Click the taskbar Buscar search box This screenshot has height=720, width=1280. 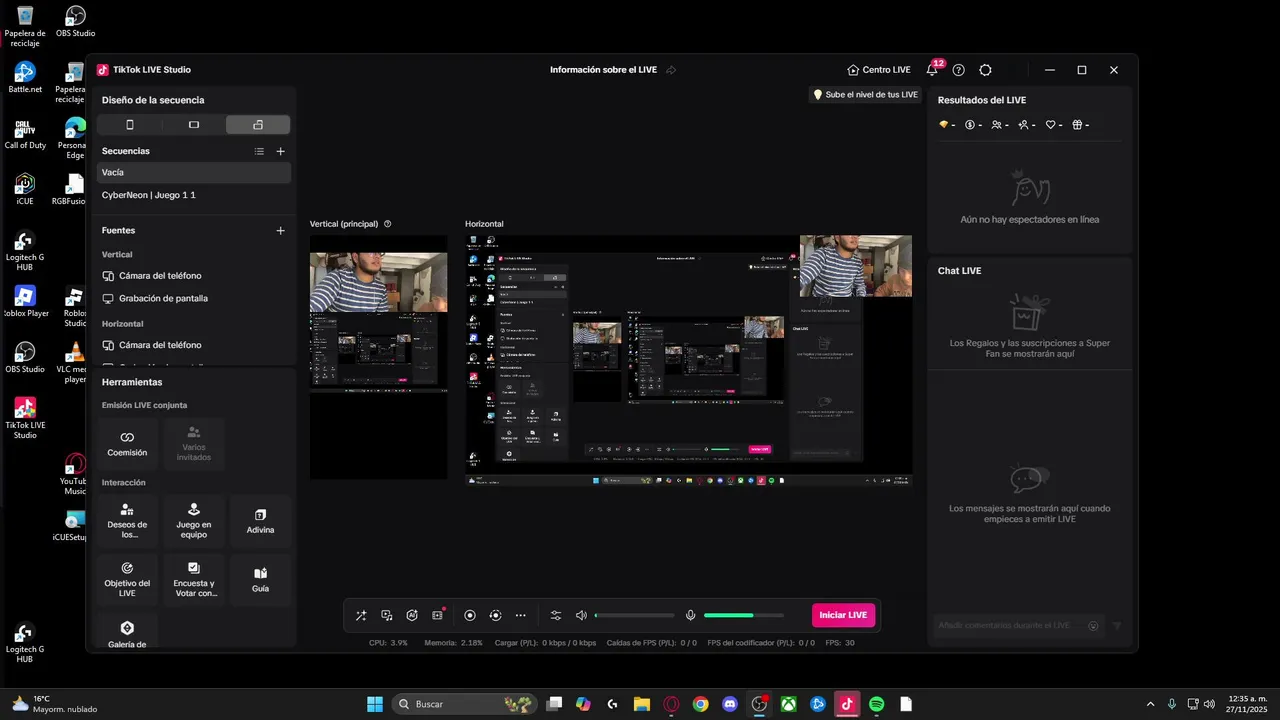coord(465,704)
